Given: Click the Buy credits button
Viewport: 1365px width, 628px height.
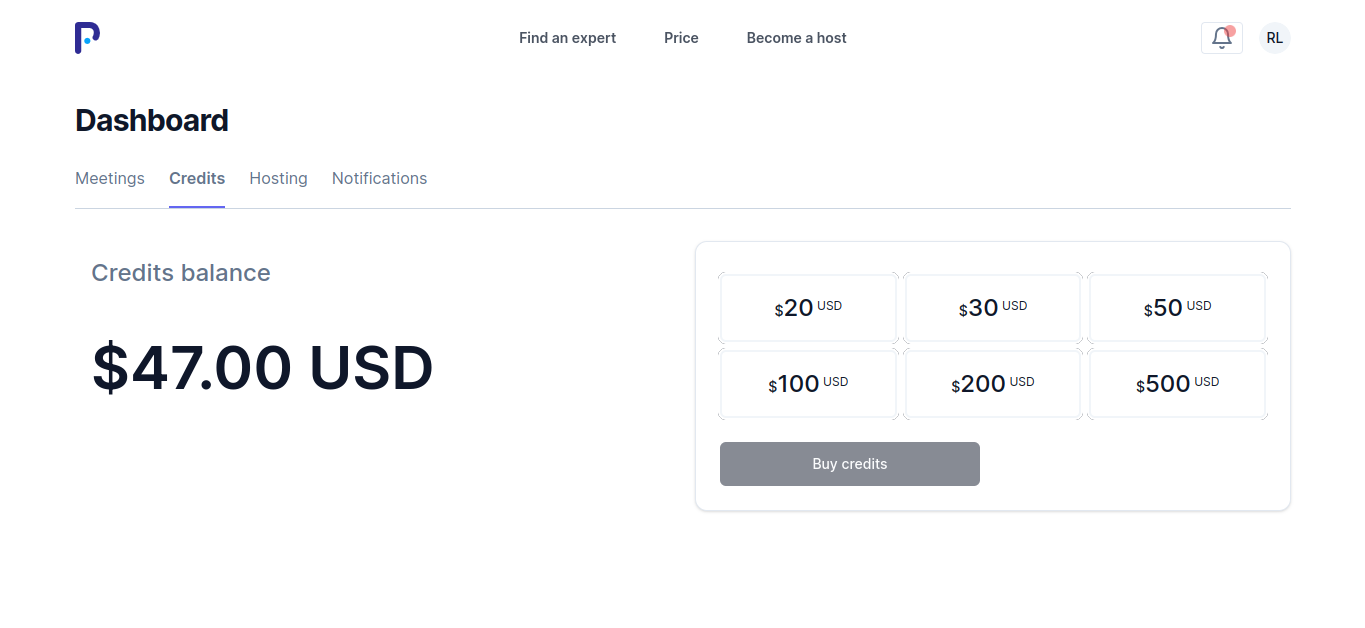Looking at the screenshot, I should tap(850, 464).
